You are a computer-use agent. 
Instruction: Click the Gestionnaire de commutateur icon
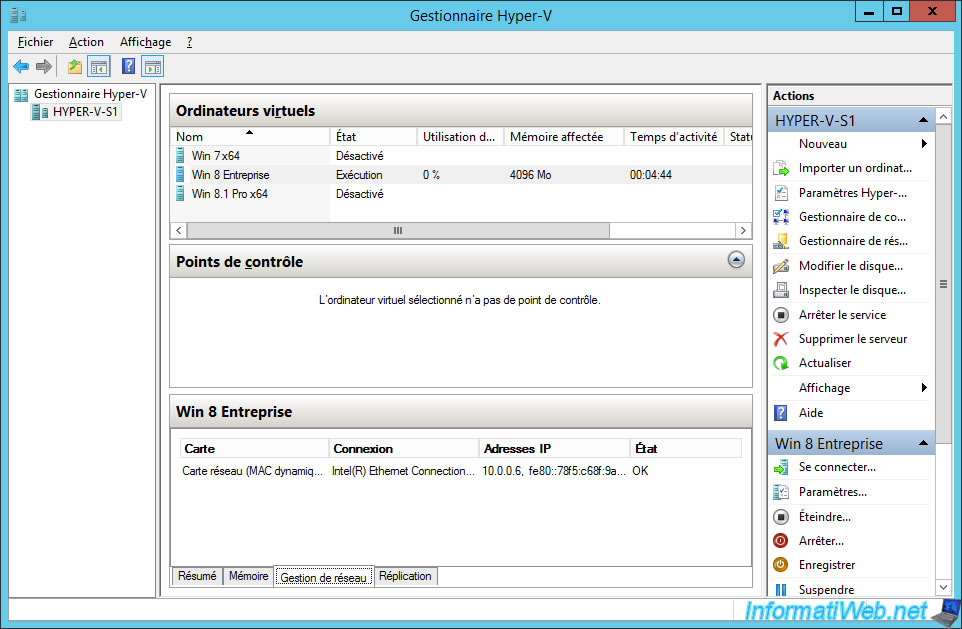pyautogui.click(x=780, y=217)
